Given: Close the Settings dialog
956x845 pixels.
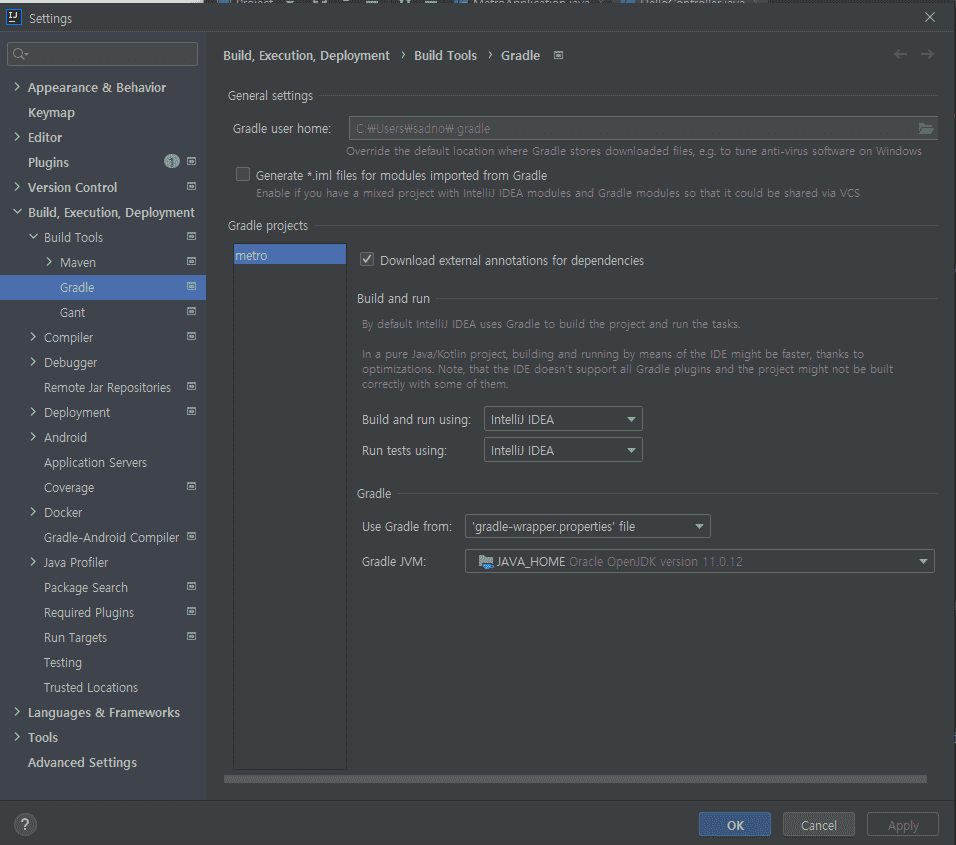Looking at the screenshot, I should (929, 17).
